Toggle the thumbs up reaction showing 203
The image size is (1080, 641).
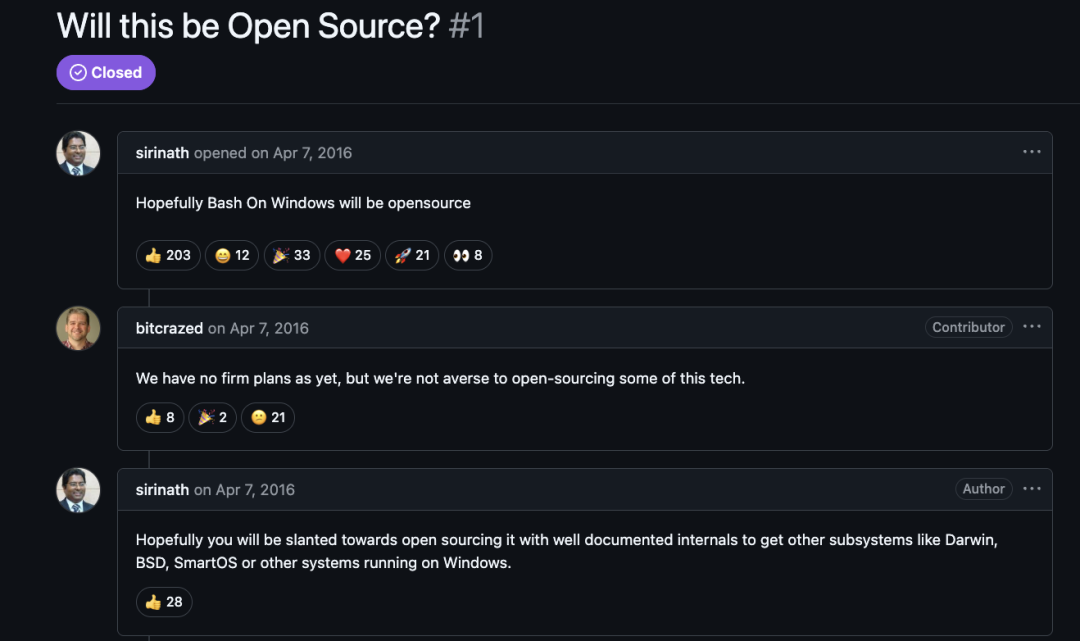point(168,255)
